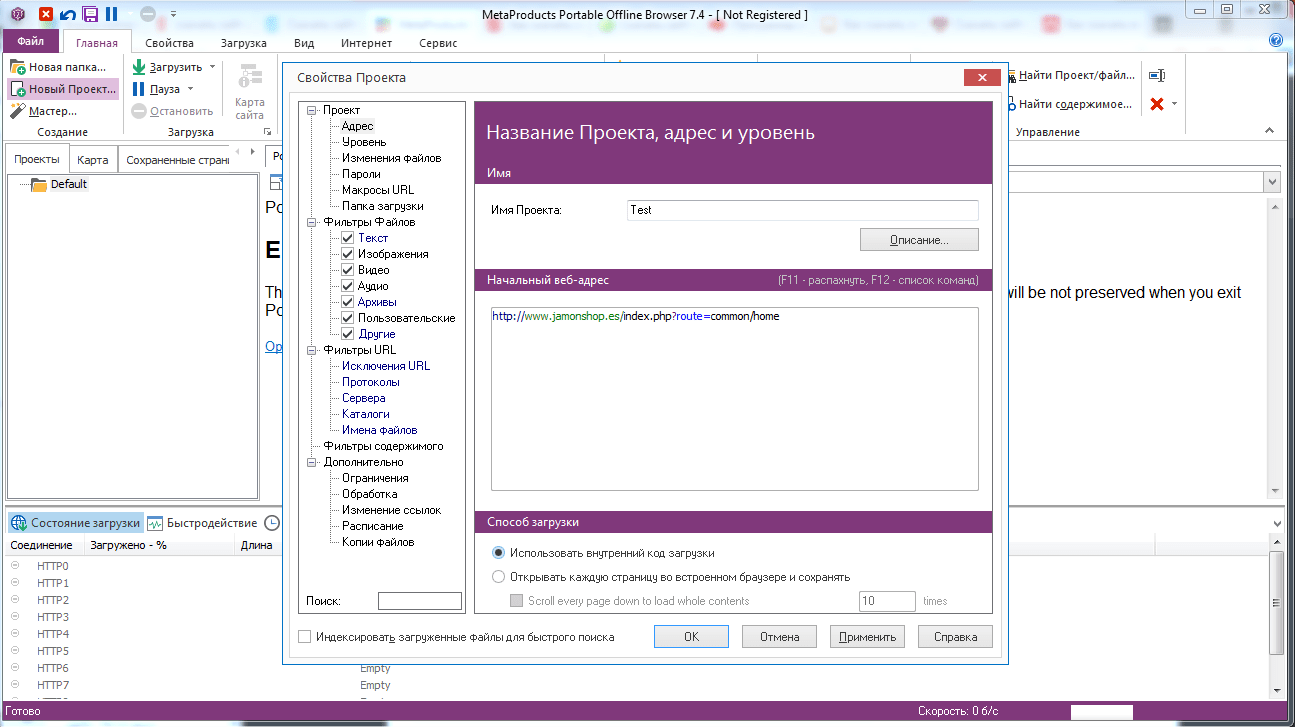Click the Поиск search field
Viewport: 1295px width, 727px height.
[x=420, y=601]
